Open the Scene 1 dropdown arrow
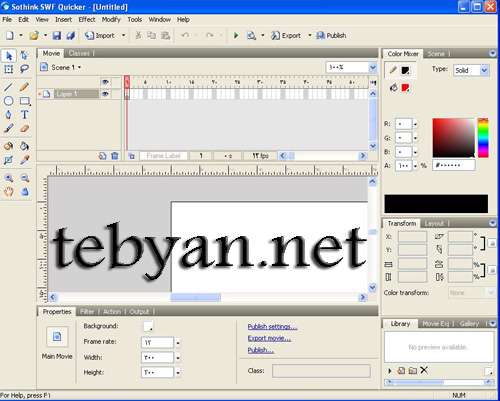This screenshot has height=401, width=500. click(79, 67)
